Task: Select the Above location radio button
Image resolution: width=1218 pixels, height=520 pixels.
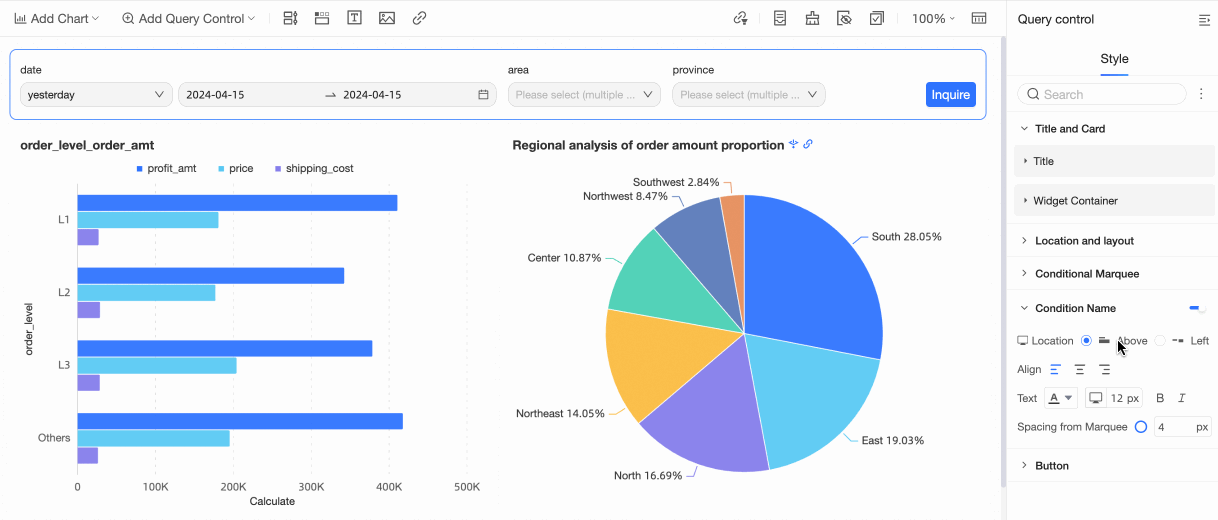Action: (1086, 341)
